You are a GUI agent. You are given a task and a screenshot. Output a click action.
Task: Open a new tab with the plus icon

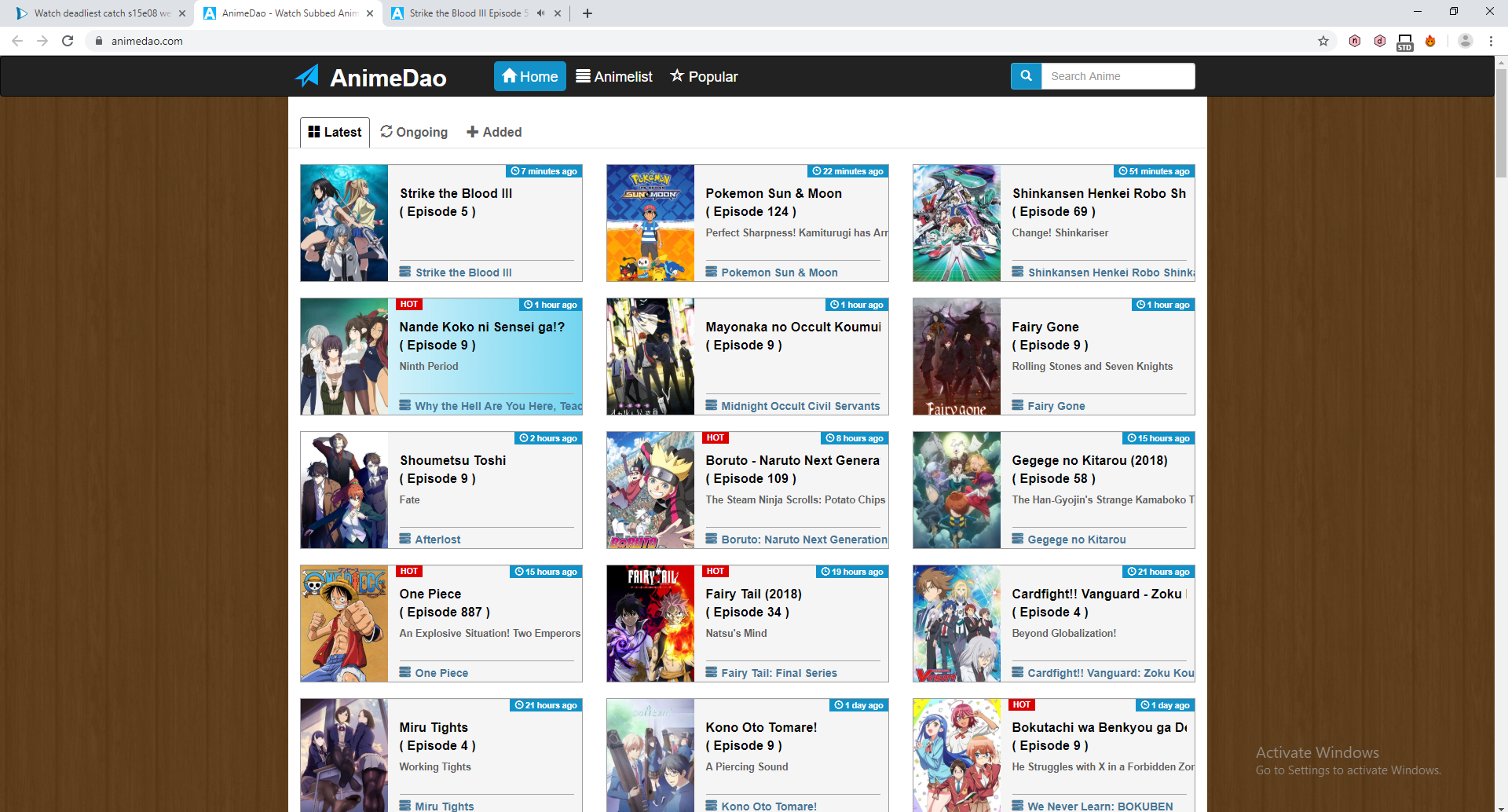tap(587, 13)
